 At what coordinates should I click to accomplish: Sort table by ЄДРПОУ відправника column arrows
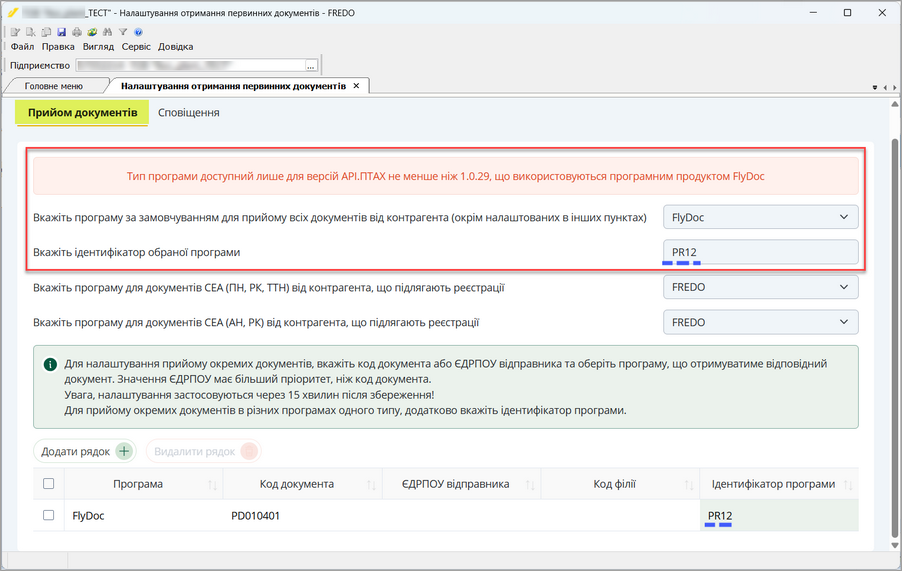530,485
